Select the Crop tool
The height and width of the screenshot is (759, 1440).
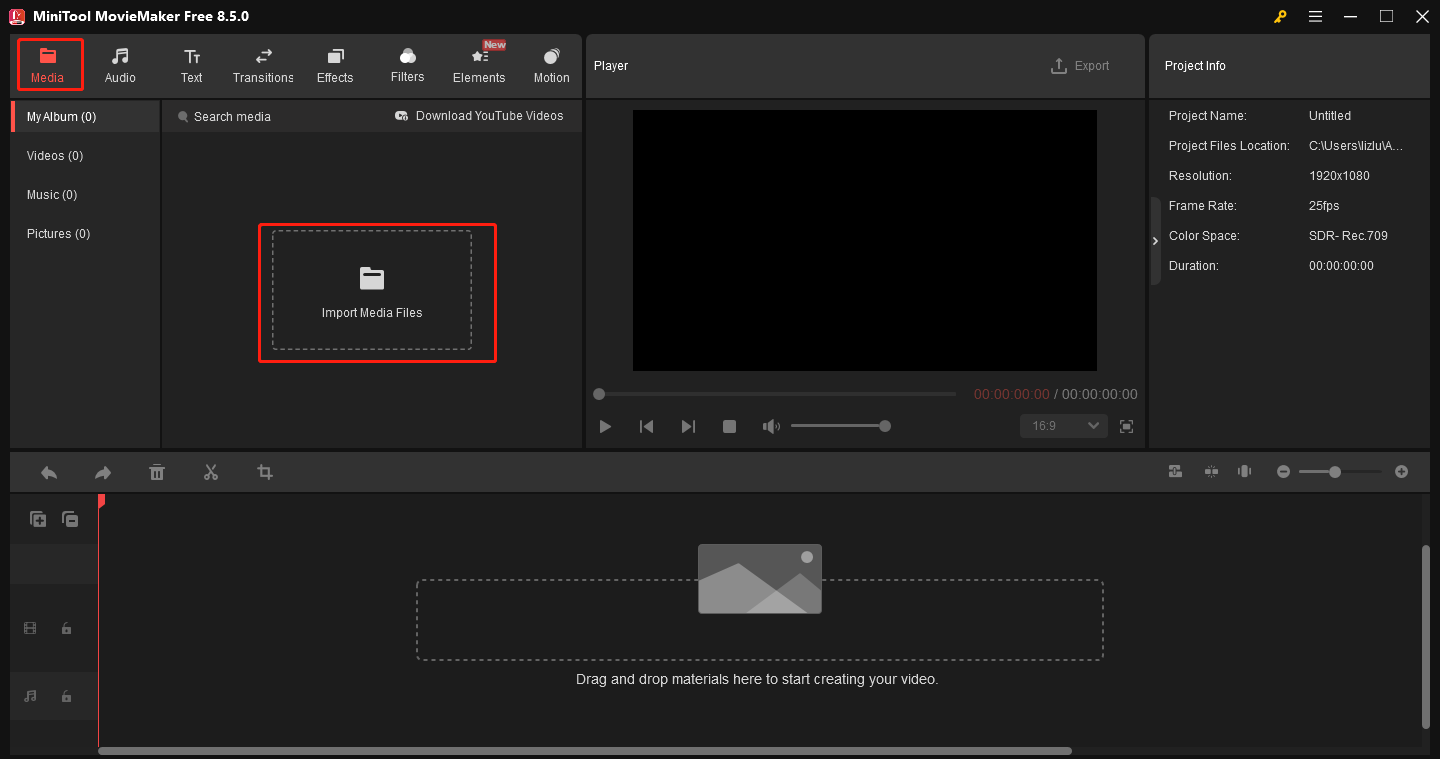[264, 471]
